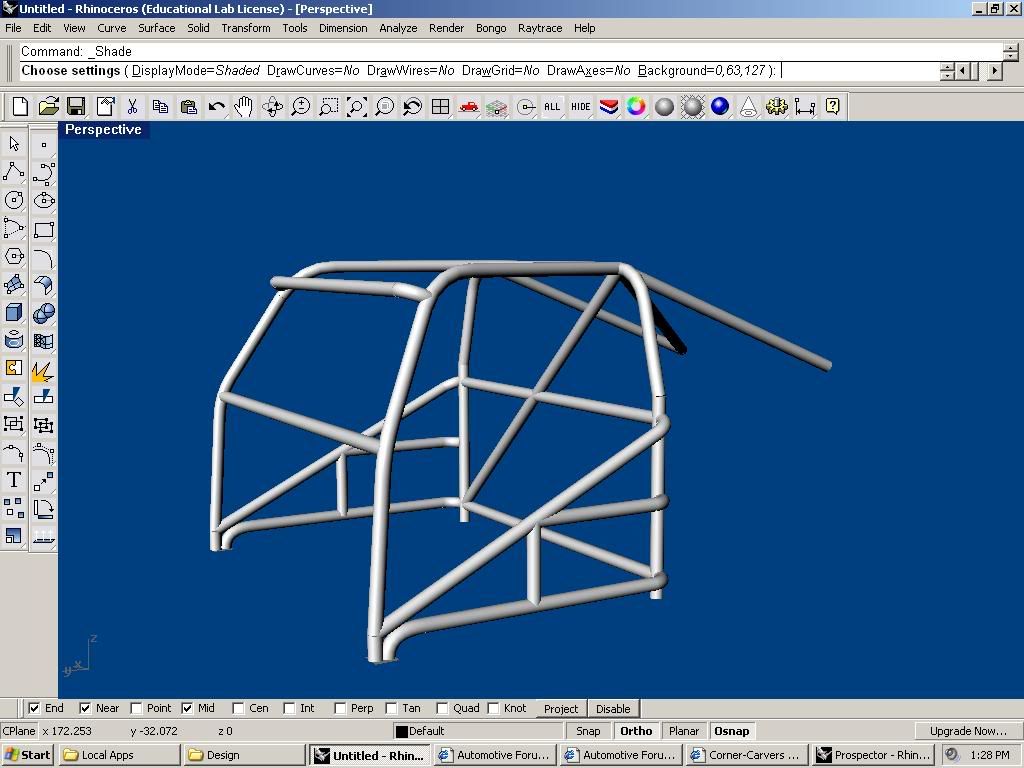1024x768 pixels.
Task: Toggle the Perp osnap checkbox
Action: pos(341,708)
